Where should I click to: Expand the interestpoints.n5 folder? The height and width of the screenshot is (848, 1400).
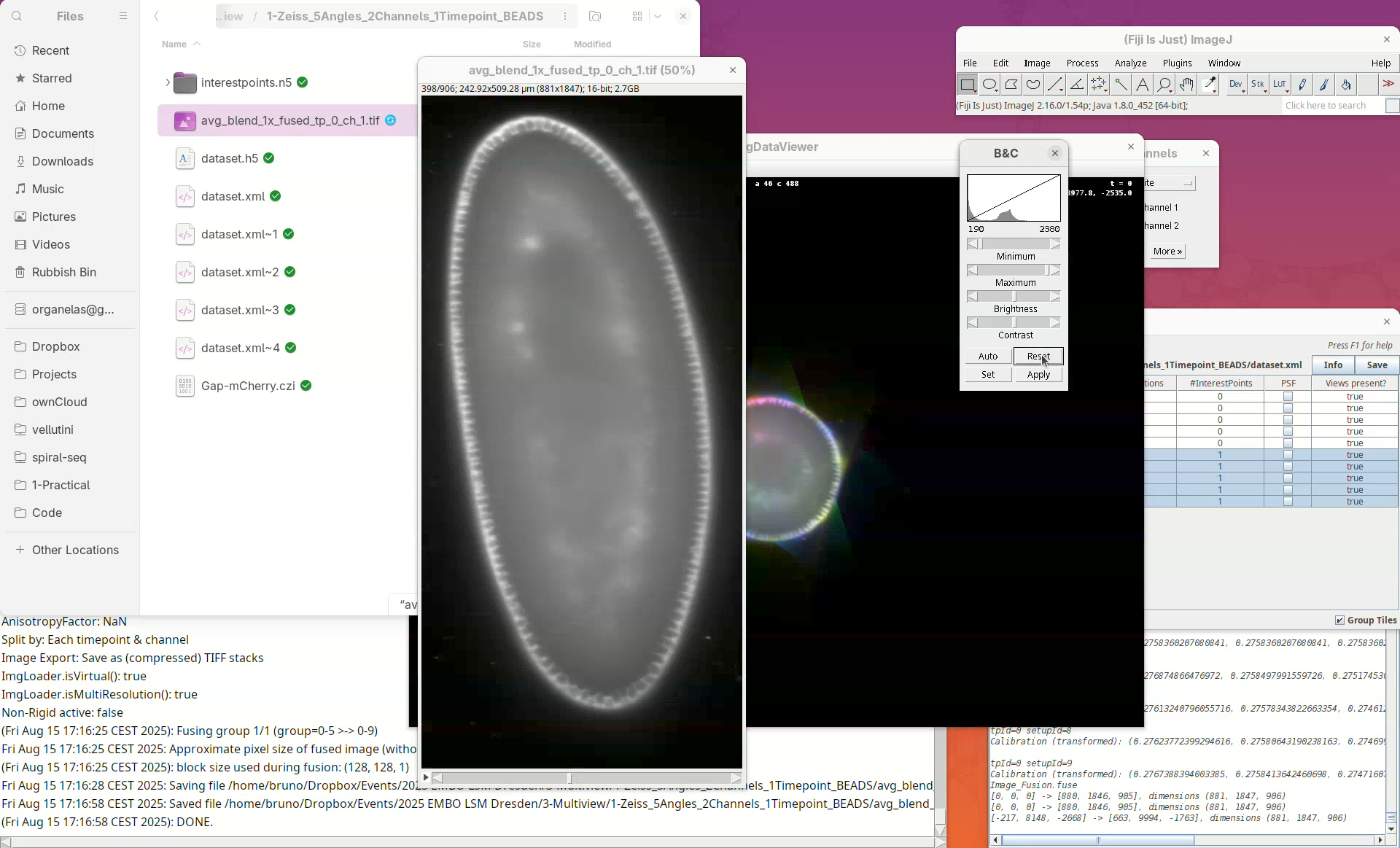(167, 82)
